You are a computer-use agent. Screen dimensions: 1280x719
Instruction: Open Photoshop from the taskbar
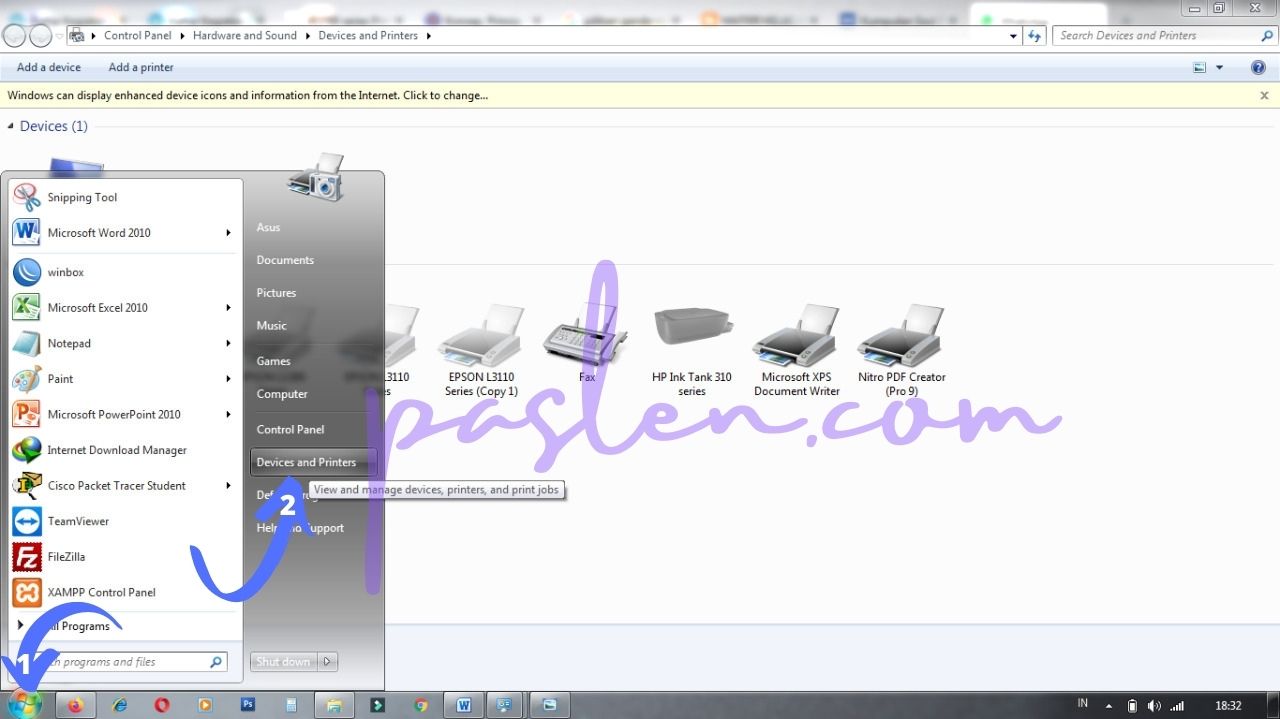click(248, 705)
